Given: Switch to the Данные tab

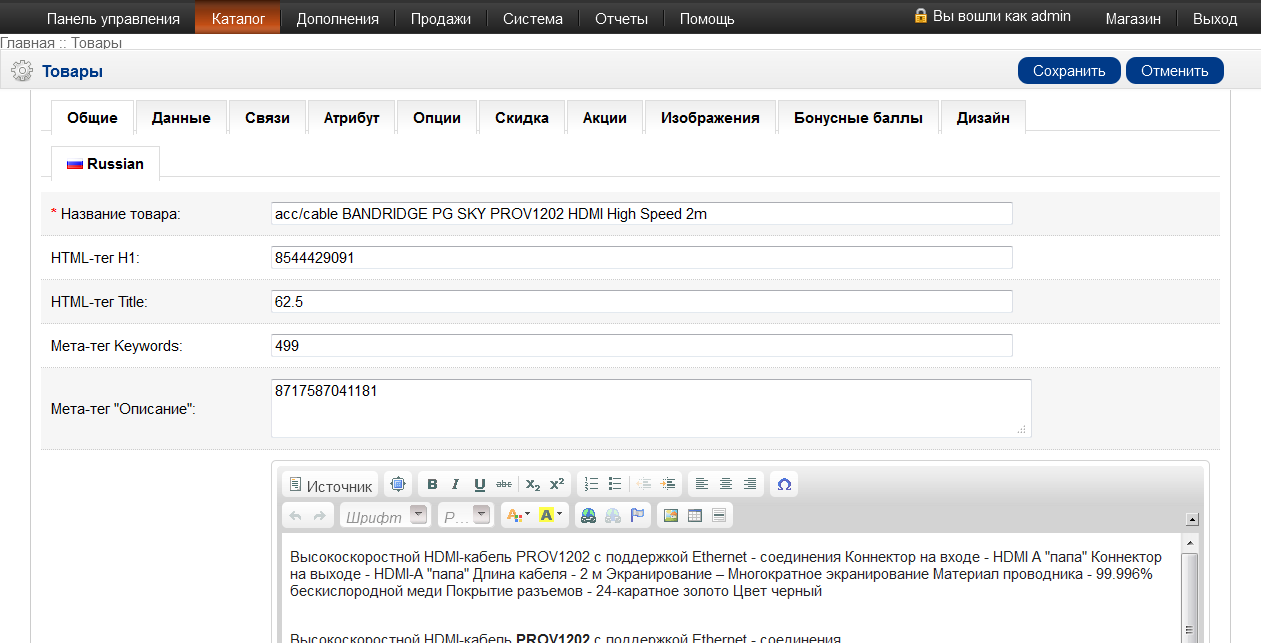Looking at the screenshot, I should pos(181,117).
